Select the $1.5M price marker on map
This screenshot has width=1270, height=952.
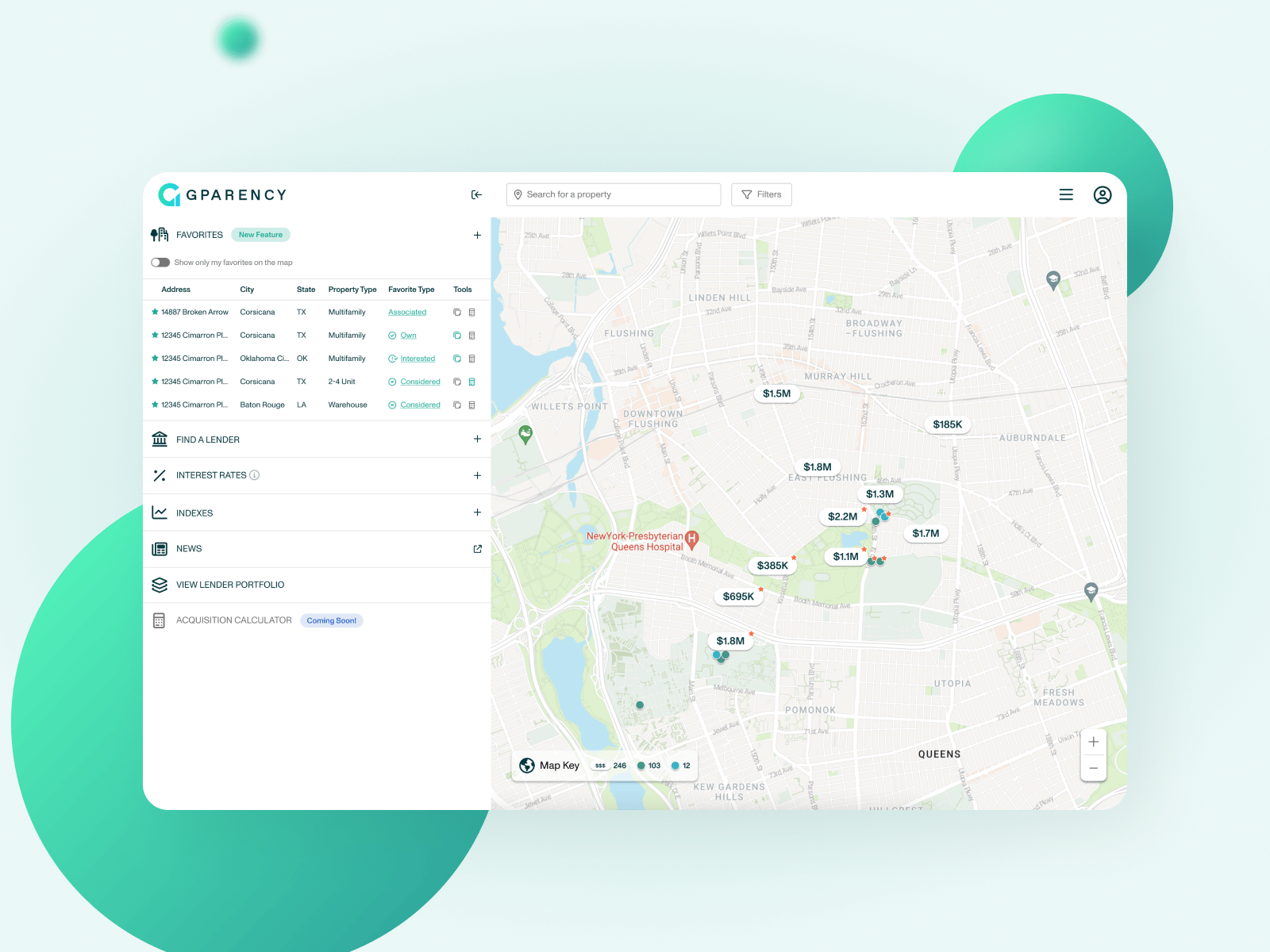[776, 393]
